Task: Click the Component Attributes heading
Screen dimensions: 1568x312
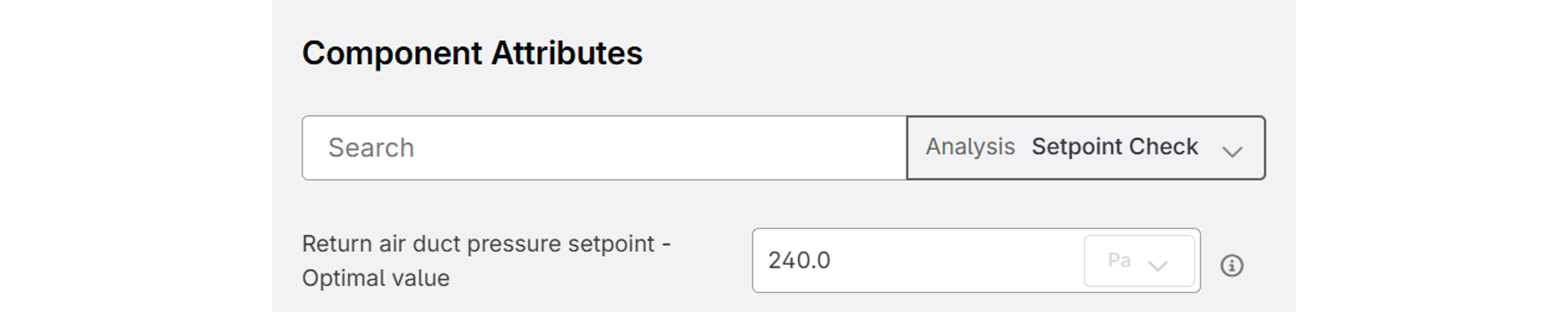Action: (x=473, y=53)
